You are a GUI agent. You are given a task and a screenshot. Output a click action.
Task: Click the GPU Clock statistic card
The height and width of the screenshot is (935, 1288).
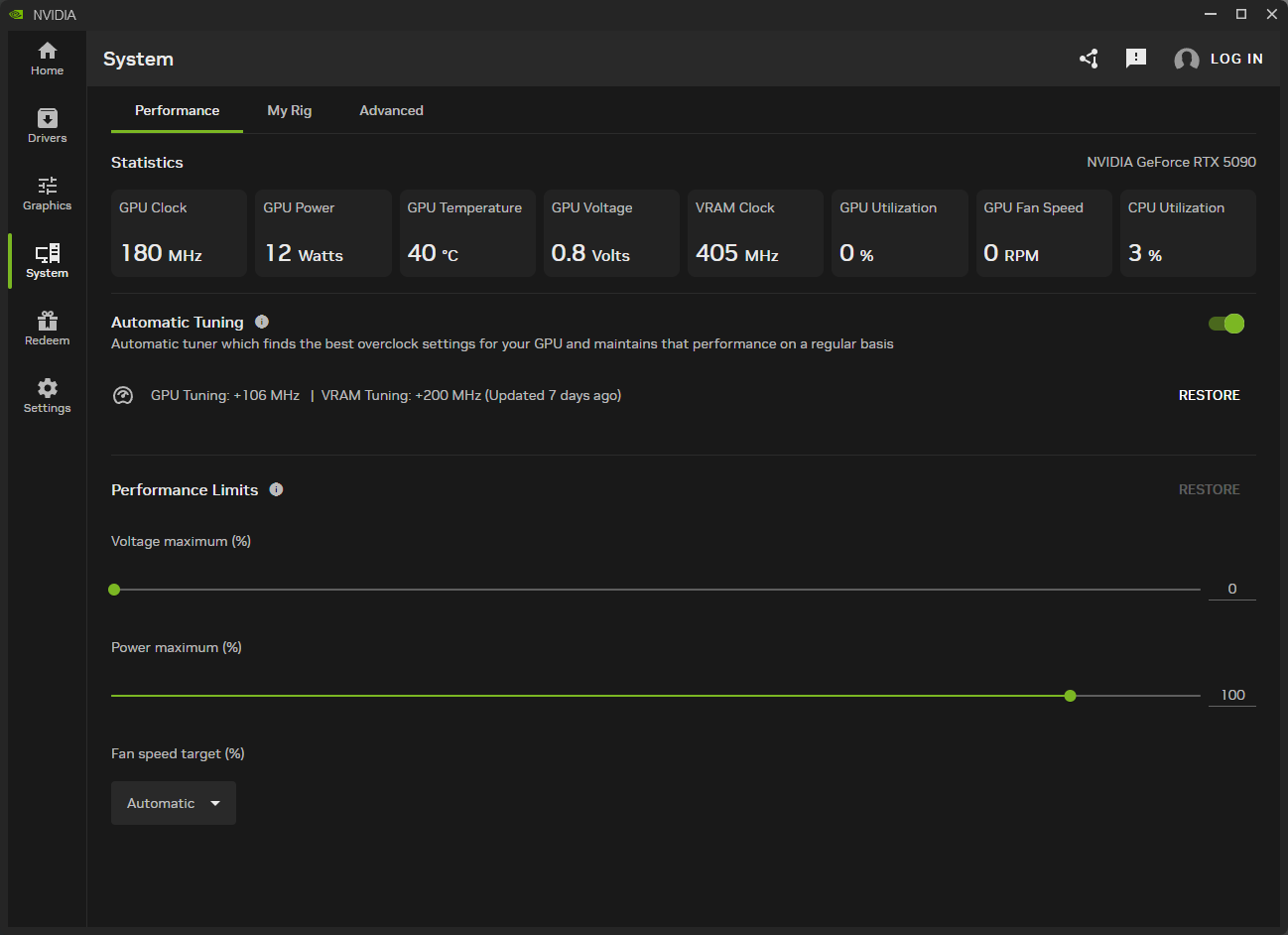[x=179, y=233]
